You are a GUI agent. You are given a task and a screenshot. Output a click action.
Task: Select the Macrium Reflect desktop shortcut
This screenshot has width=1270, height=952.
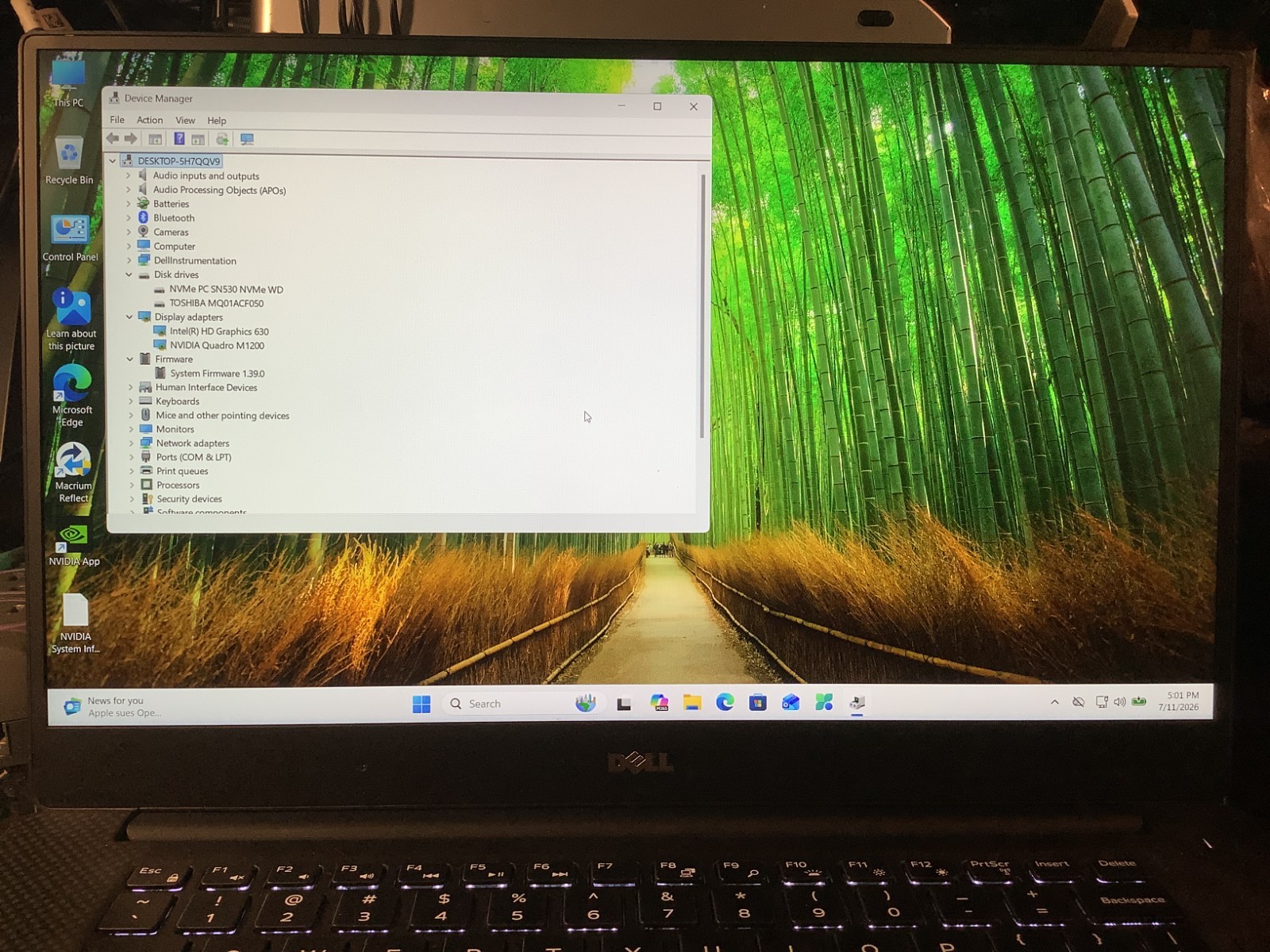pyautogui.click(x=73, y=472)
